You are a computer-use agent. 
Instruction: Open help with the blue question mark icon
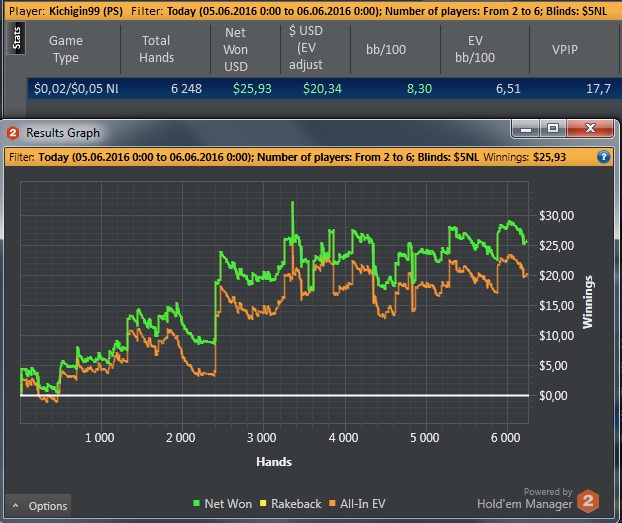pyautogui.click(x=603, y=157)
